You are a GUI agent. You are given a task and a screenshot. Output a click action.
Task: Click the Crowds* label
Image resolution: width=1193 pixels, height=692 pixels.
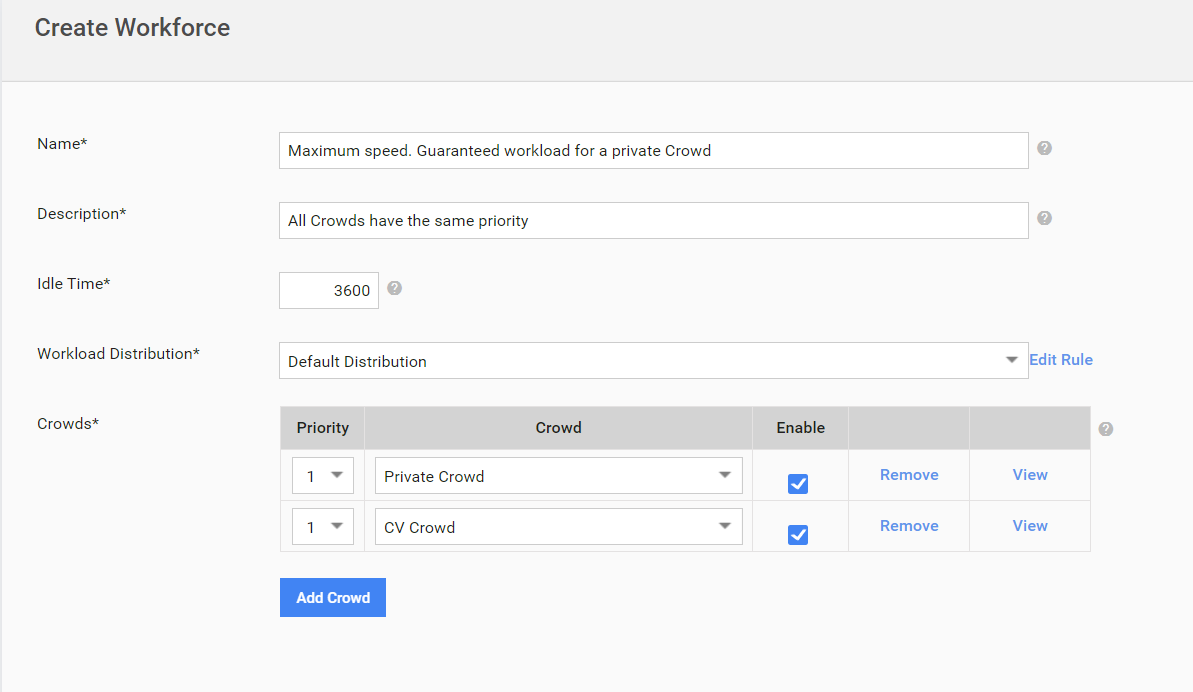coord(68,424)
